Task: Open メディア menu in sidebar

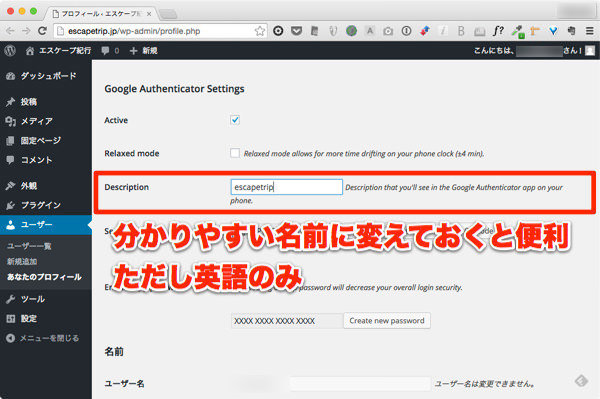Action: [46, 121]
